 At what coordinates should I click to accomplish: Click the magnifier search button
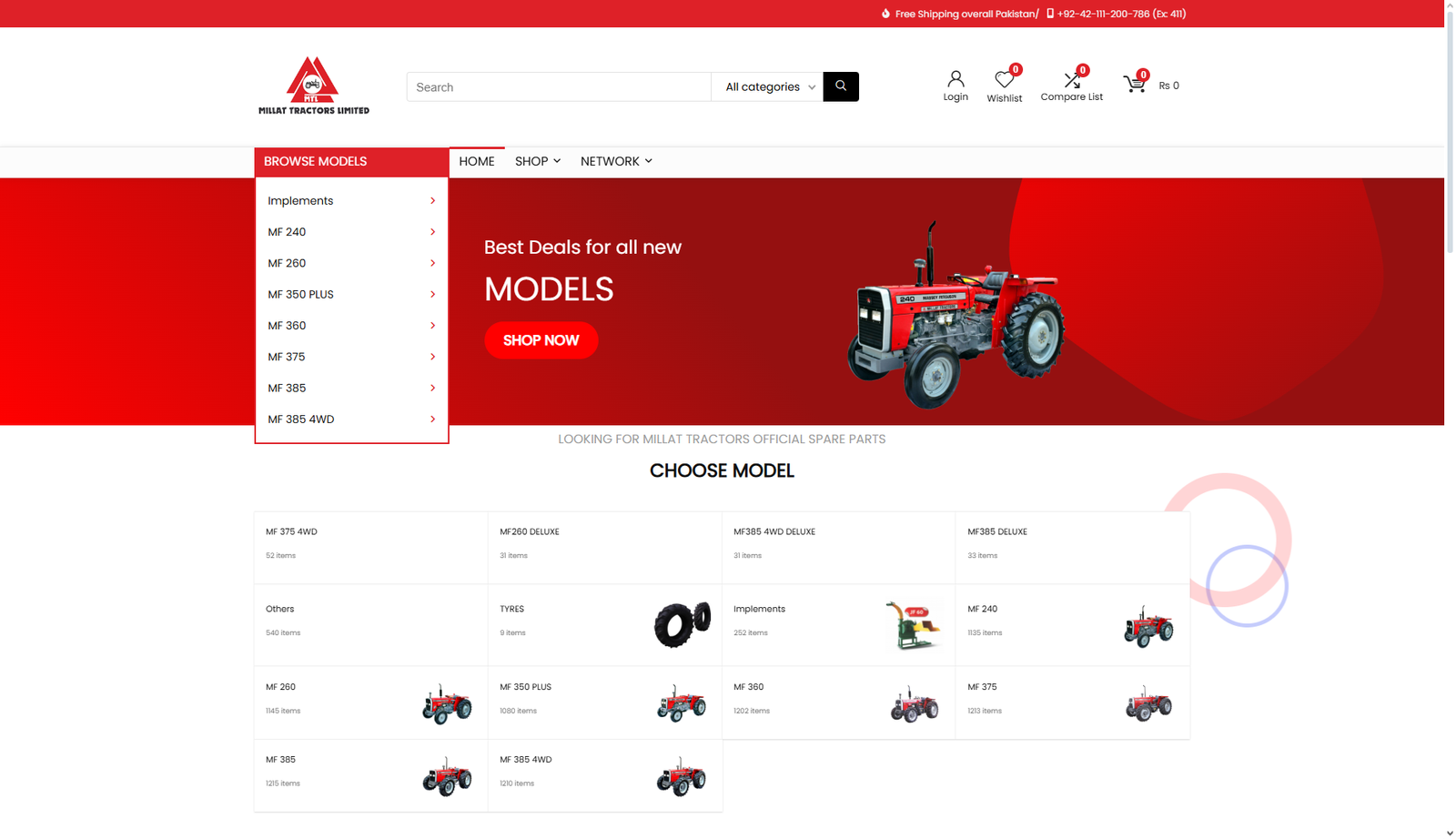(x=840, y=86)
